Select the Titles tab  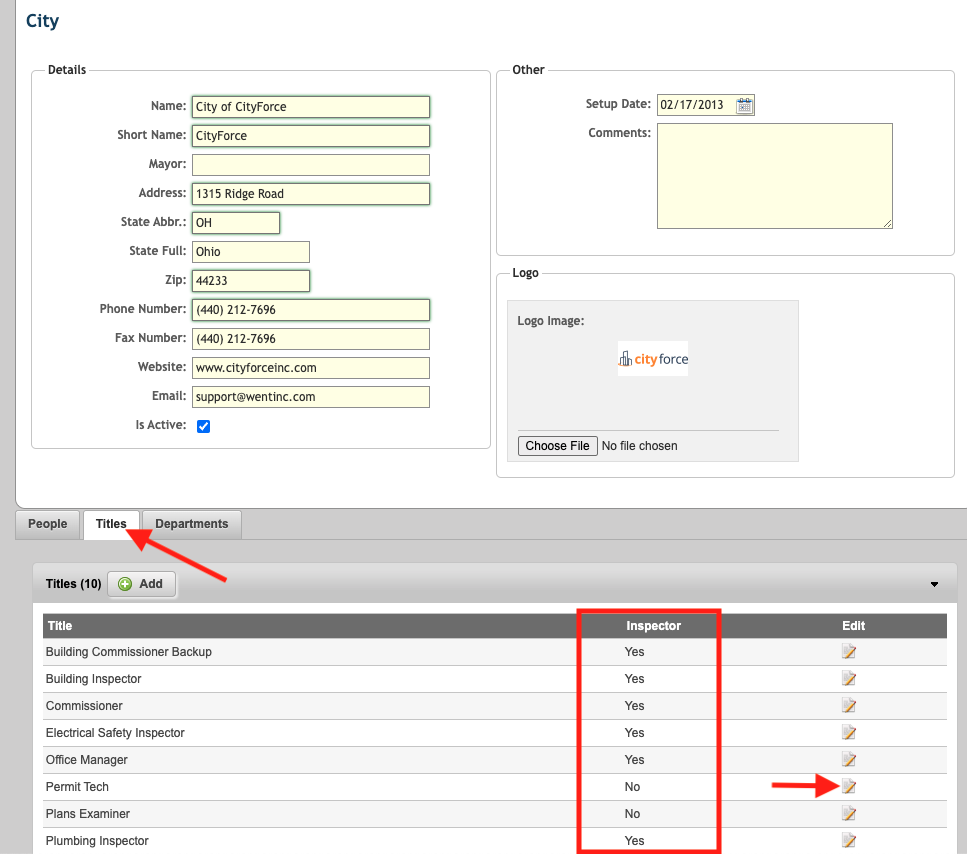111,524
